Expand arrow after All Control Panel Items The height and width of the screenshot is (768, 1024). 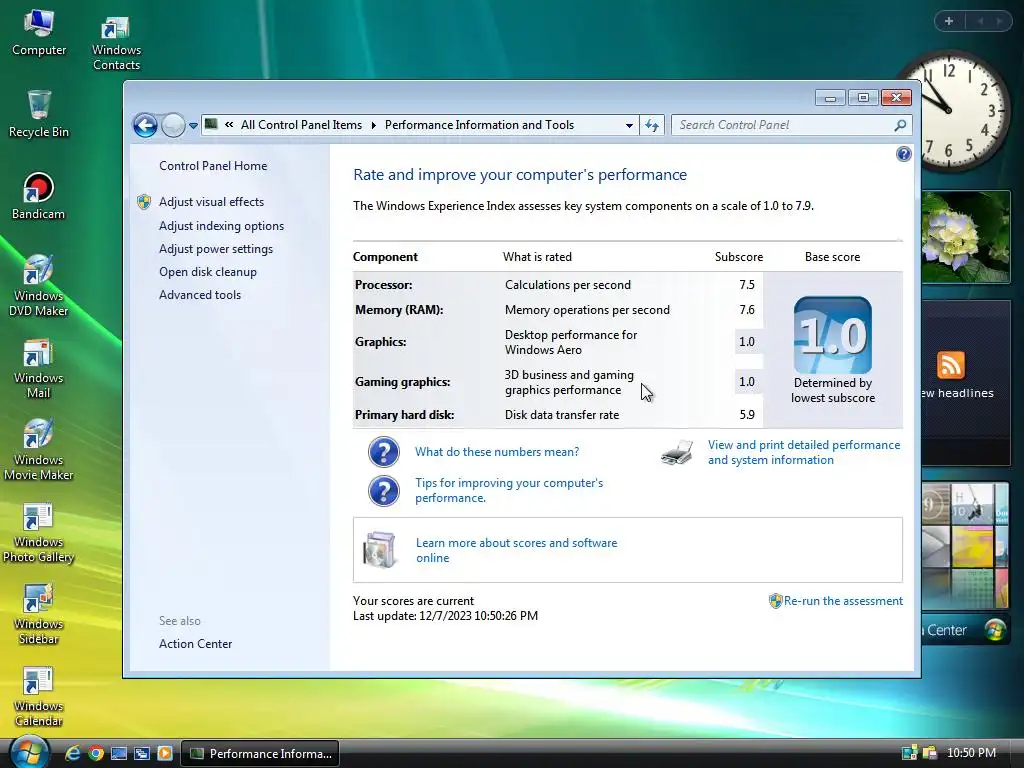tap(374, 125)
